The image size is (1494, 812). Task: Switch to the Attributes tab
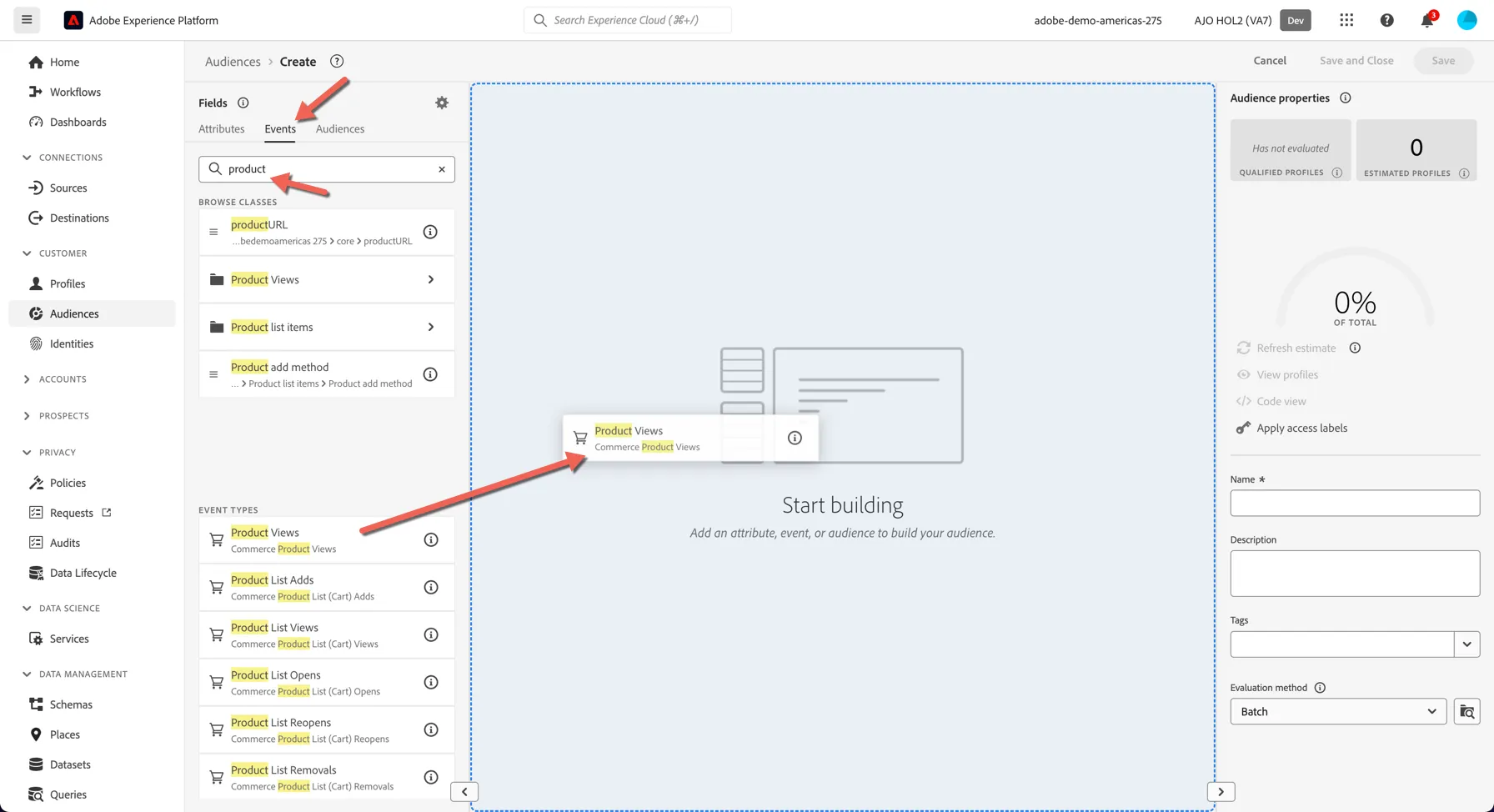(x=222, y=129)
